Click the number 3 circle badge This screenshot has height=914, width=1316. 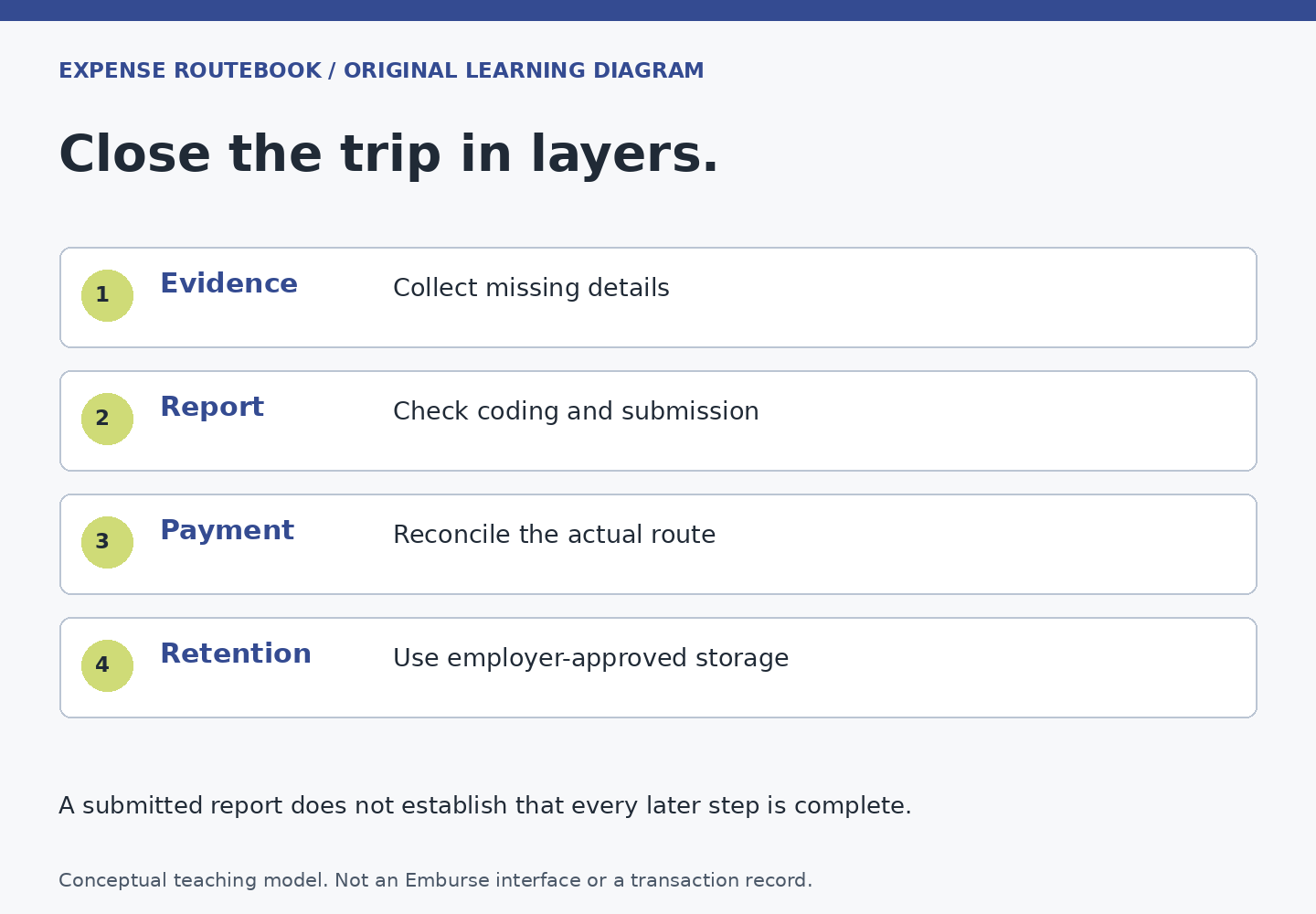coord(107,542)
